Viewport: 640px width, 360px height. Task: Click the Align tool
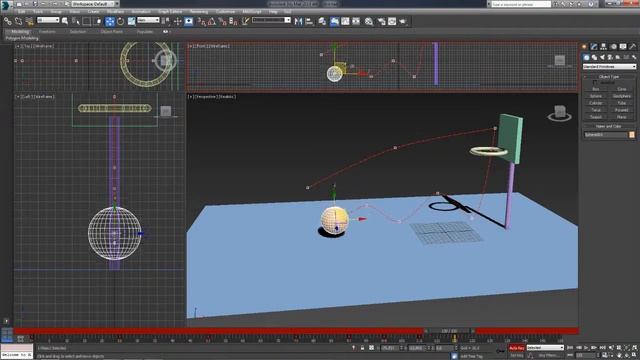[x=309, y=21]
